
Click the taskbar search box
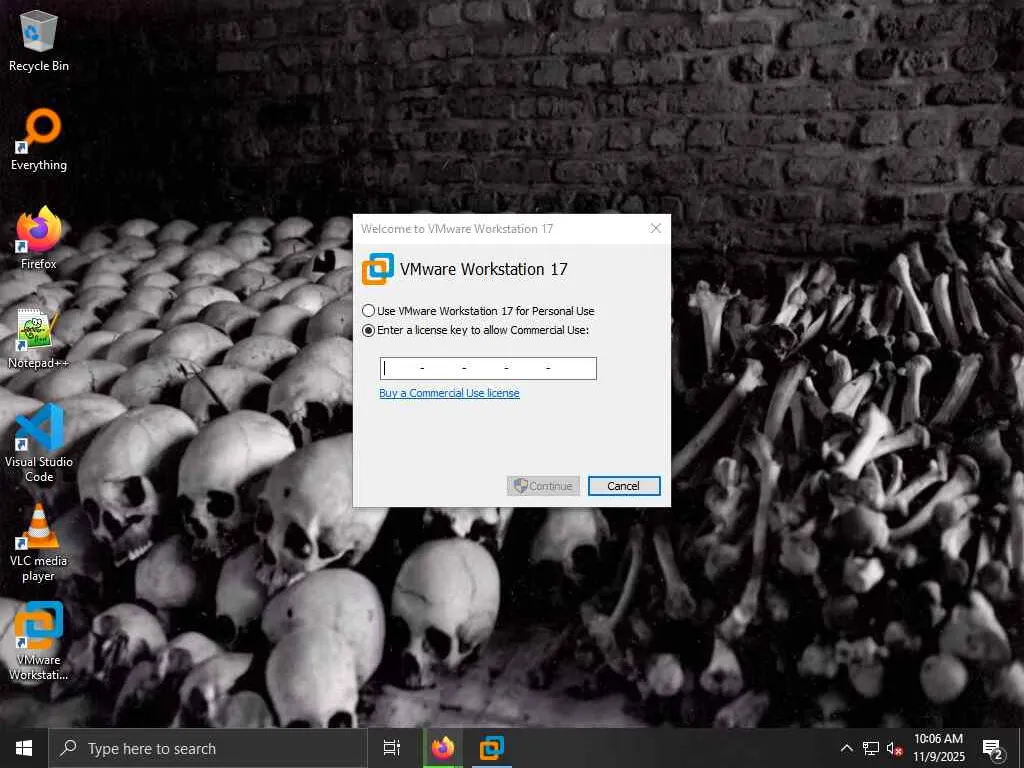(208, 748)
